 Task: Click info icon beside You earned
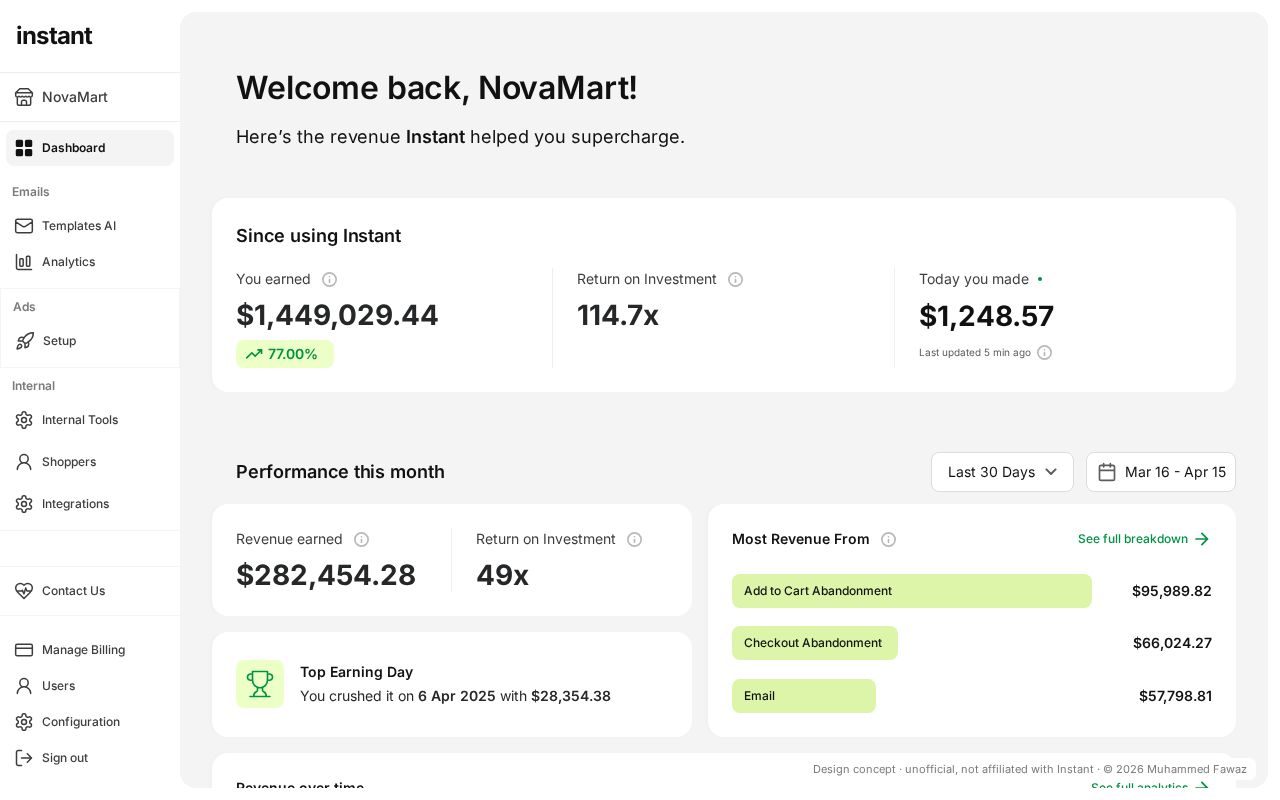coord(329,280)
